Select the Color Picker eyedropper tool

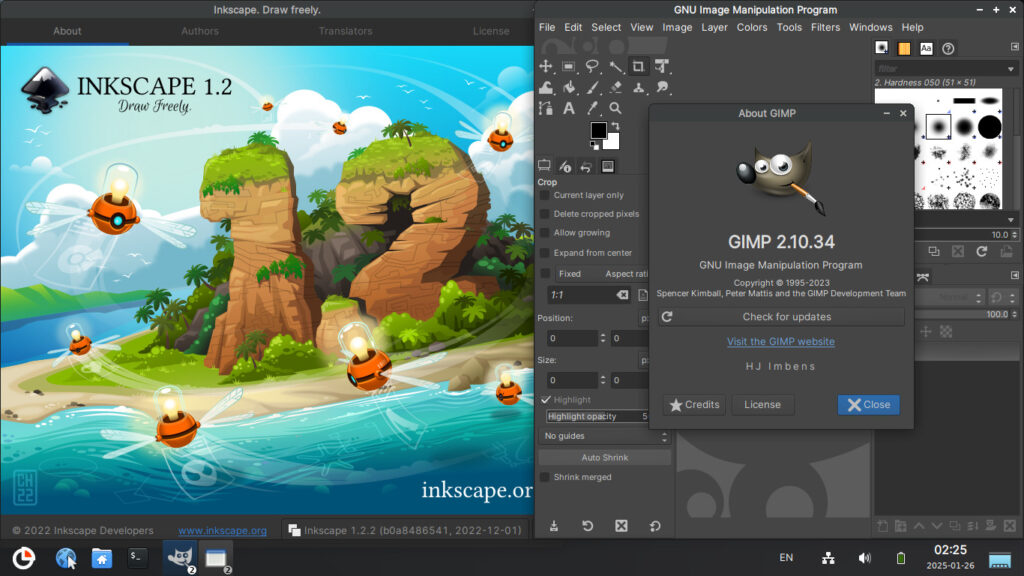click(592, 108)
